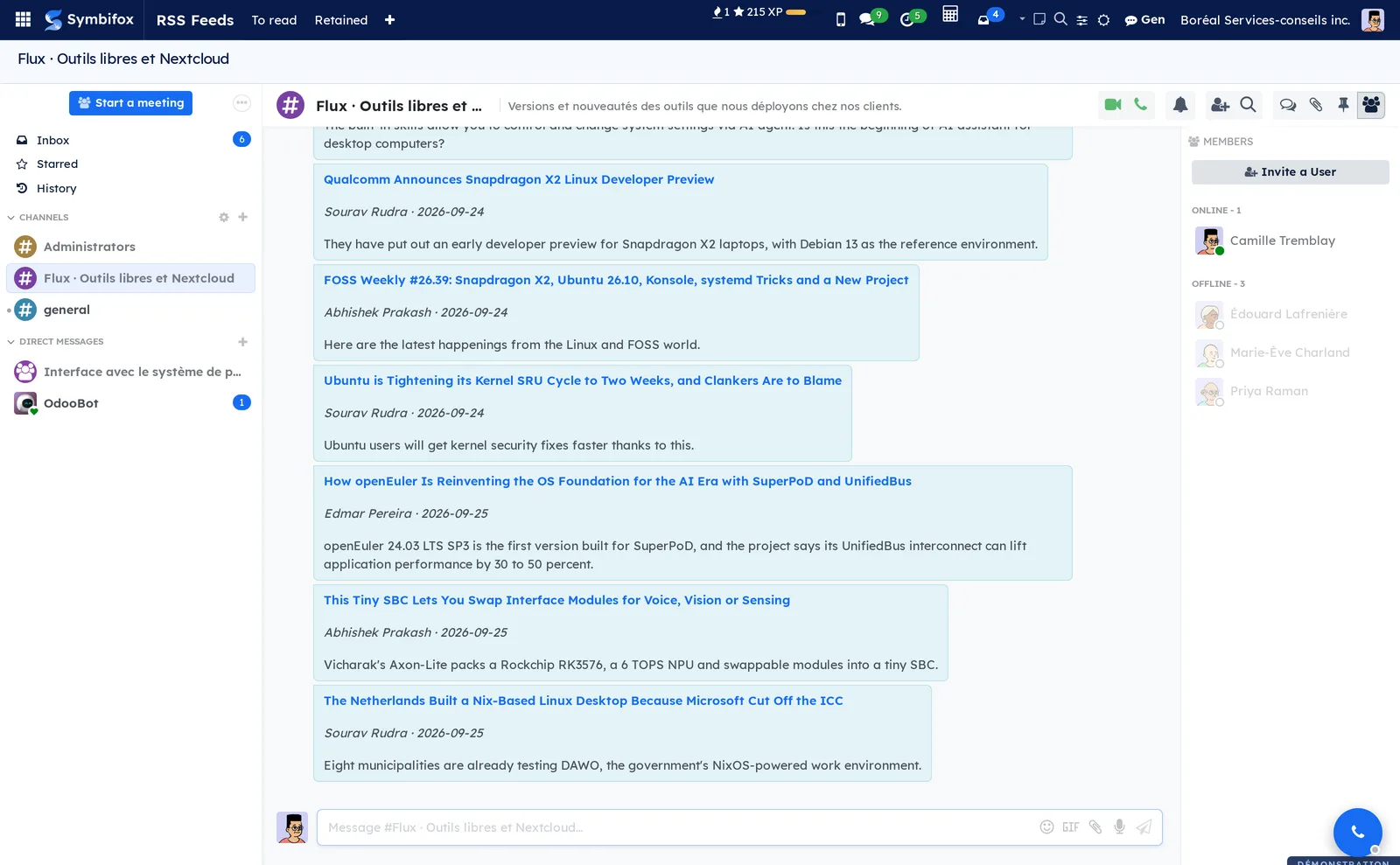Start a new direct message with plus
This screenshot has height=865, width=1400.
pos(243,342)
